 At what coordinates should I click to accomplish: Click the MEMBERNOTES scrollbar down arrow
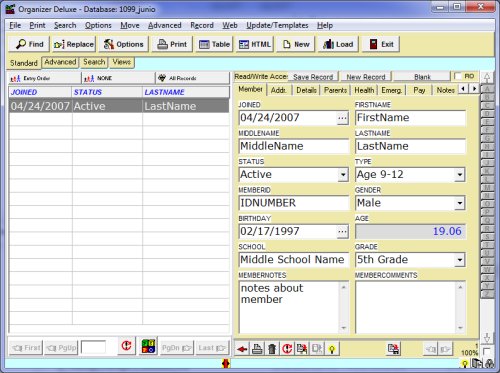pyautogui.click(x=344, y=328)
